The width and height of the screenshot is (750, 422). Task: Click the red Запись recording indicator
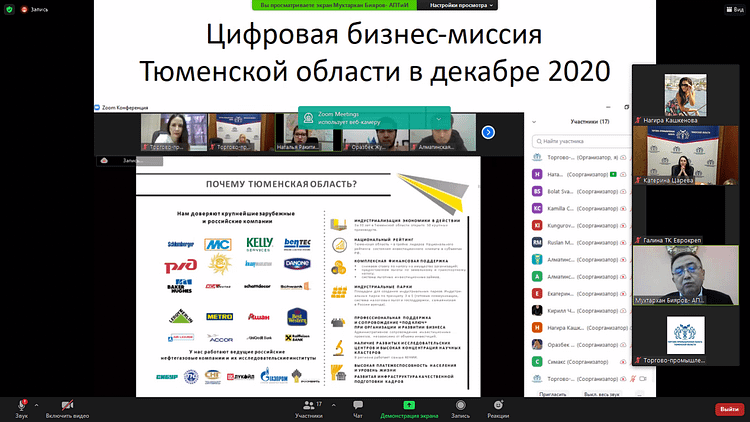coord(34,9)
